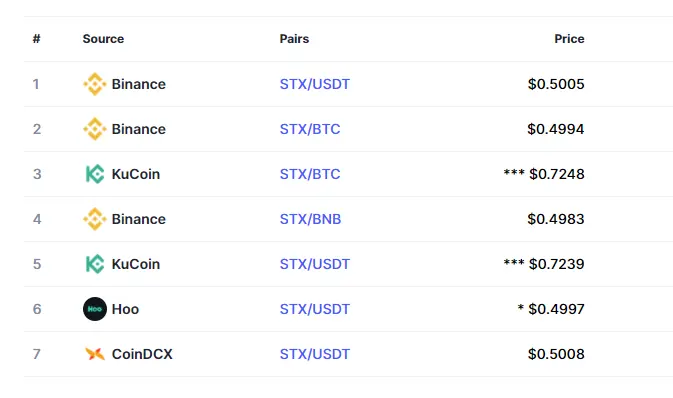The image size is (673, 398).
Task: Open the KuCoin STX/BTC pair link
Action: pos(310,174)
